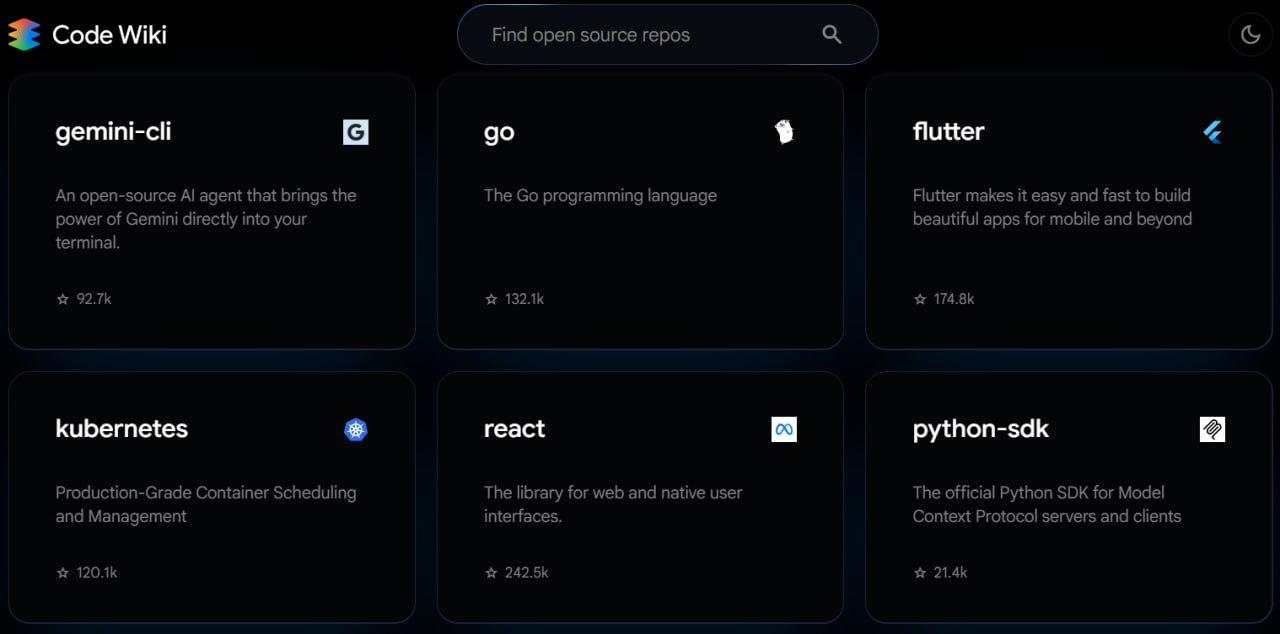
Task: Click the star icon beside 120.1k
Action: point(63,573)
